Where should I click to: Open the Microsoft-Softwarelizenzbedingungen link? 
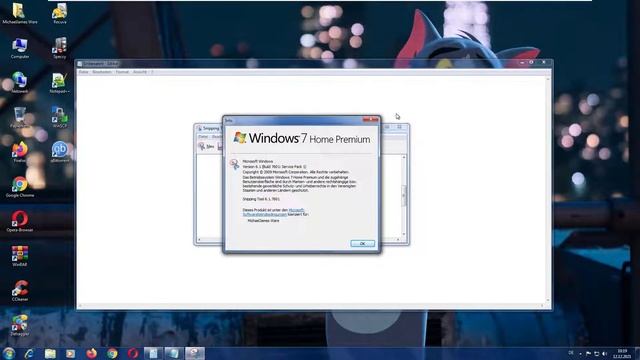[x=273, y=212]
